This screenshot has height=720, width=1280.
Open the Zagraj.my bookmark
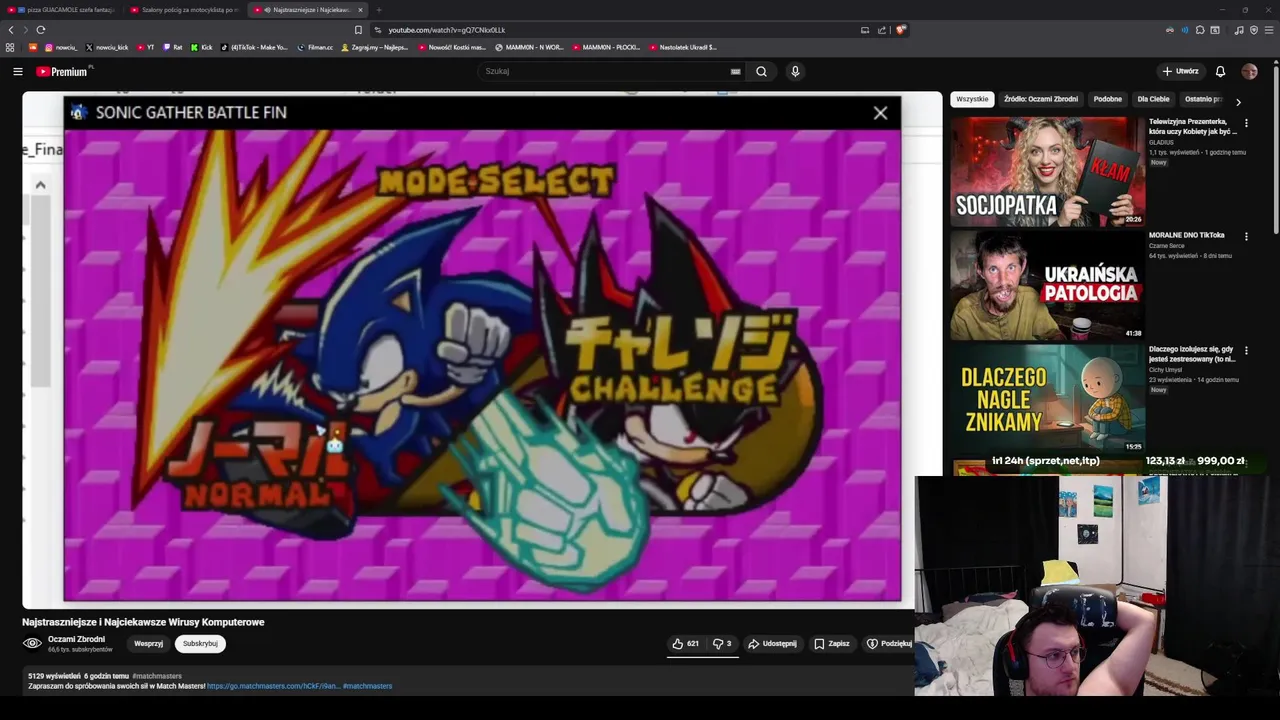[x=375, y=47]
